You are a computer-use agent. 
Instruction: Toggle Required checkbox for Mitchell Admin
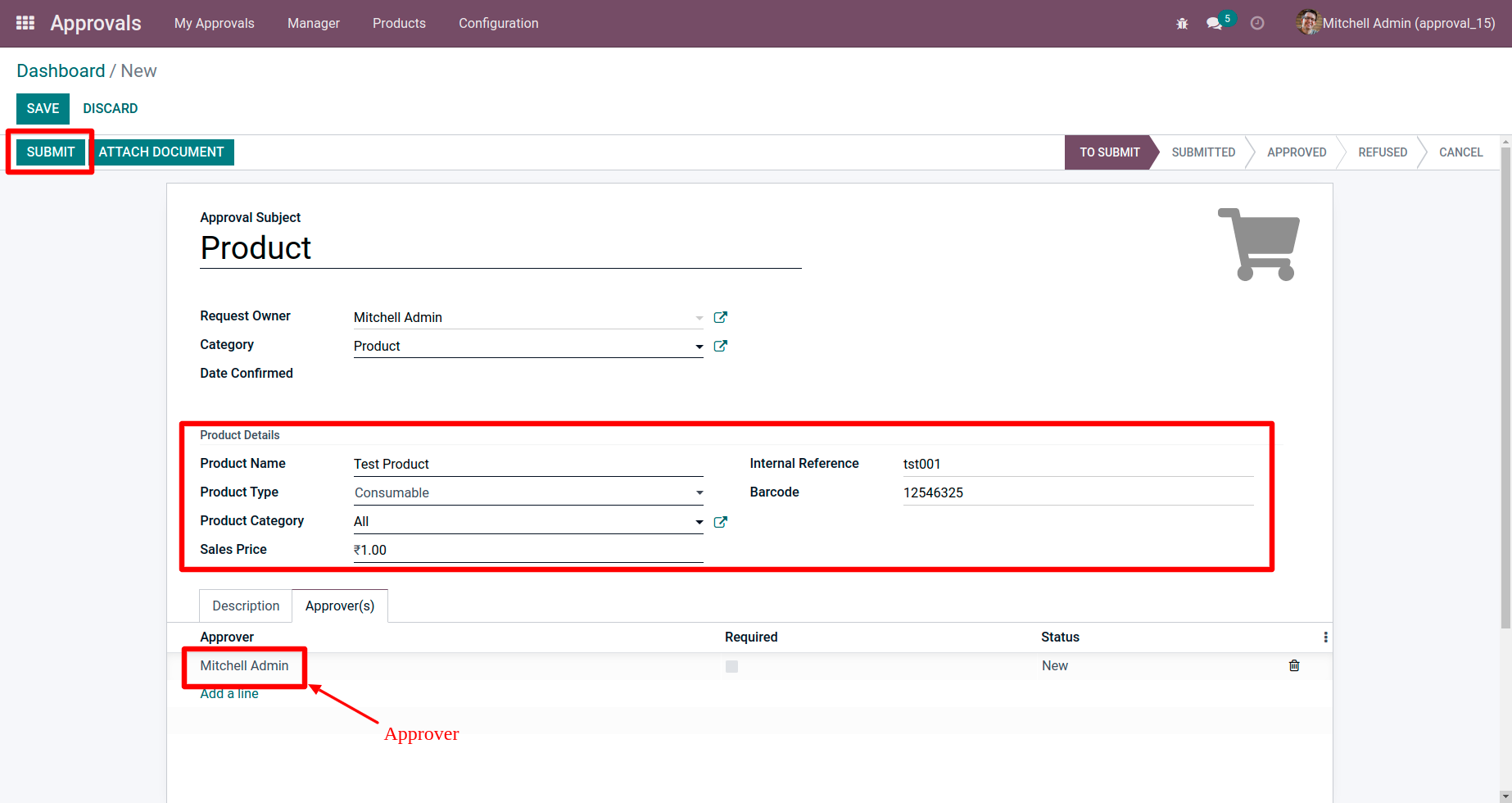coord(731,666)
